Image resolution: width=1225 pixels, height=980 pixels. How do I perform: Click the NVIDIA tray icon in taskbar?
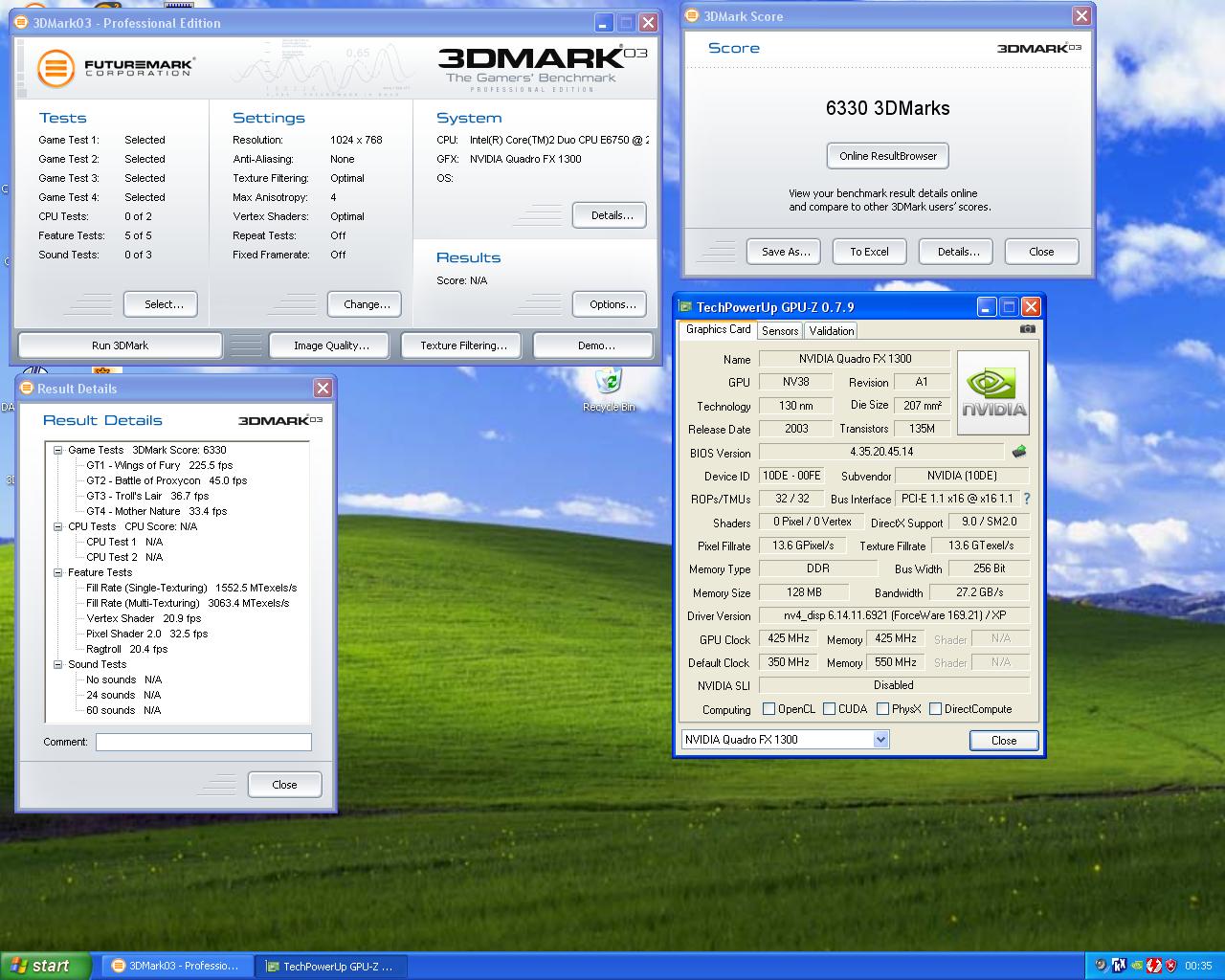coord(1136,966)
